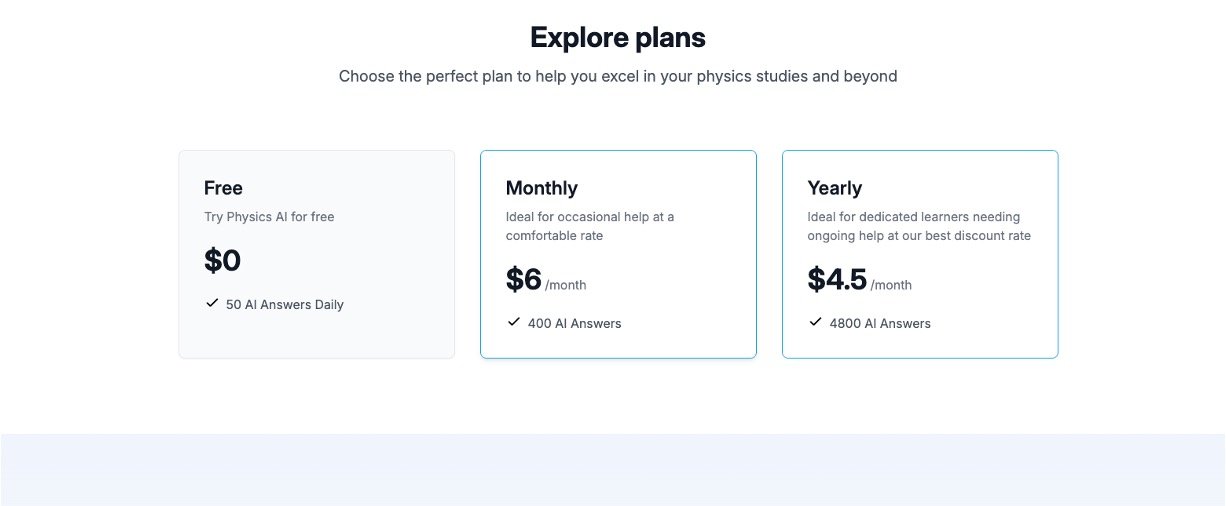Click the /month label beside $4.5
This screenshot has width=1226, height=506.
click(x=891, y=285)
